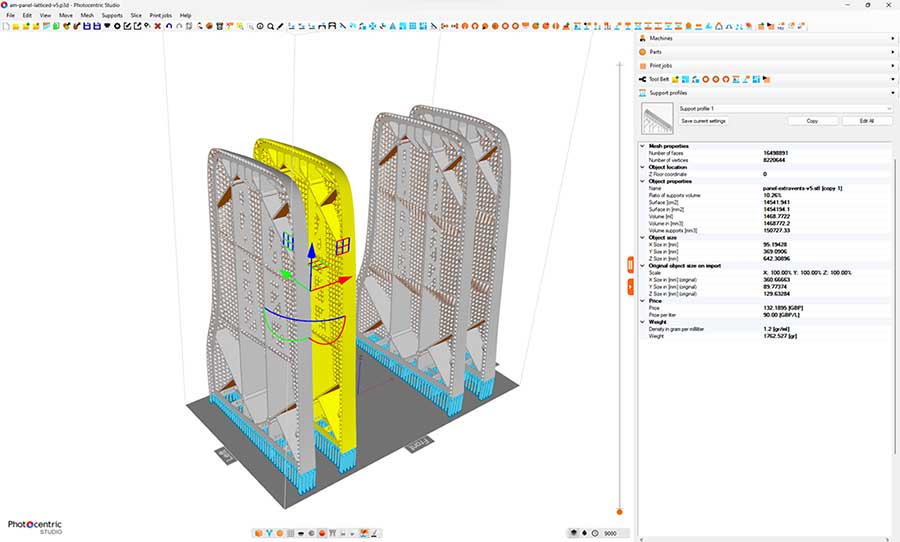Click the Save current settings button

click(703, 121)
